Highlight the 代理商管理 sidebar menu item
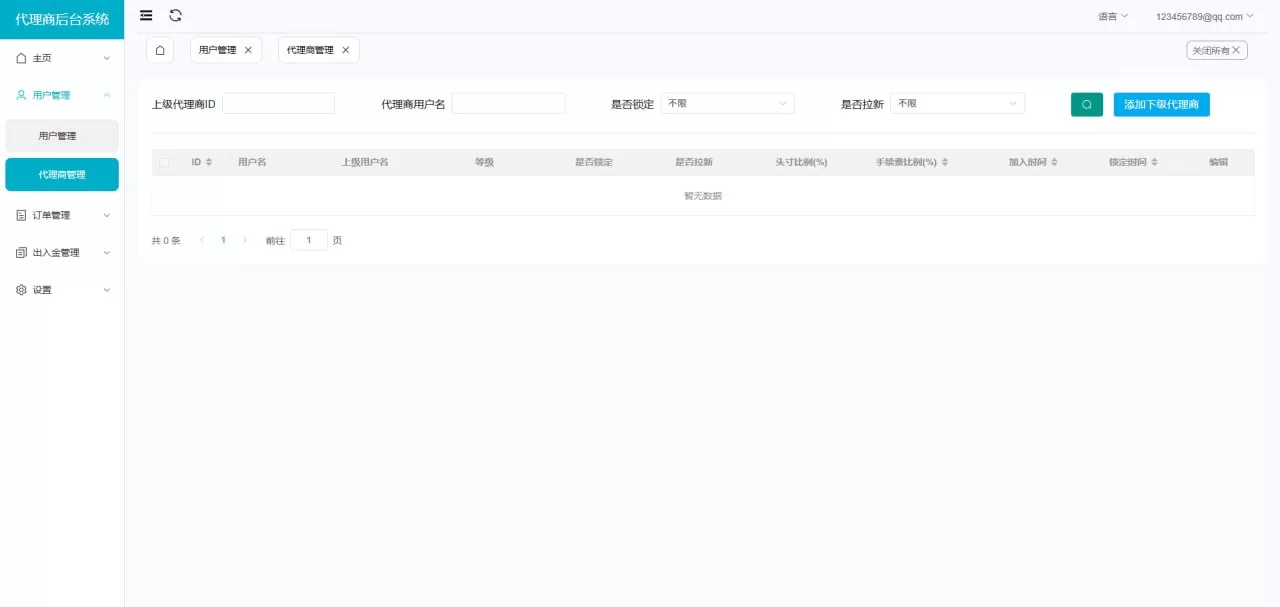1280x607 pixels. point(62,174)
